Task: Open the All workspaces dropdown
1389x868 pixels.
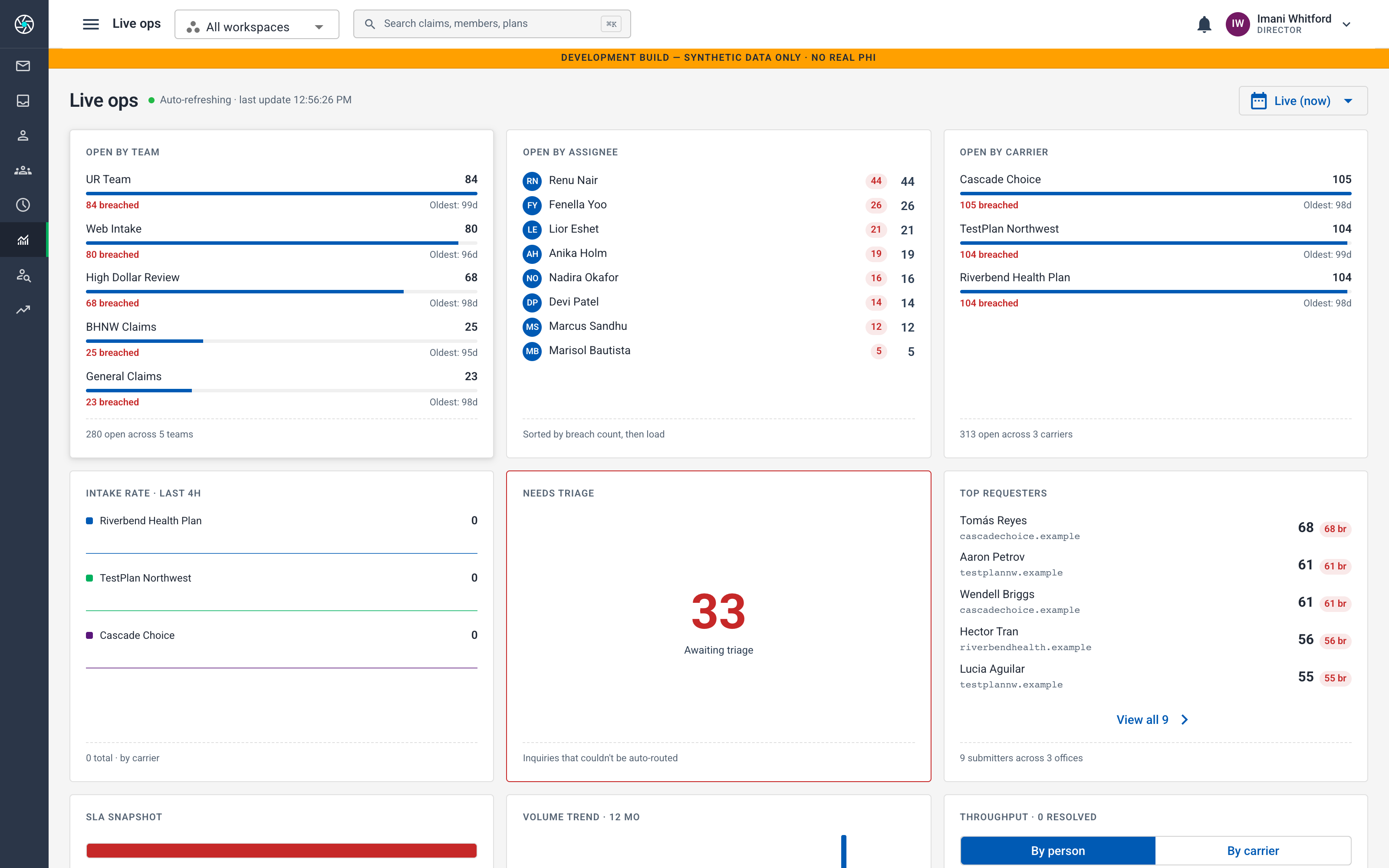Action: pyautogui.click(x=257, y=25)
